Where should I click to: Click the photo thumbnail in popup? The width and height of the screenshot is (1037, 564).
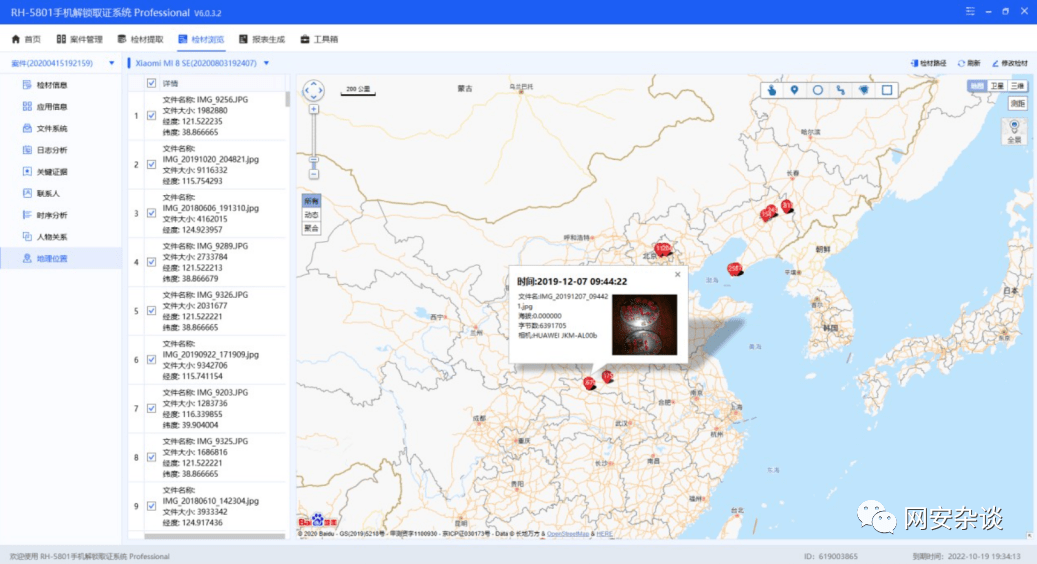coord(644,325)
